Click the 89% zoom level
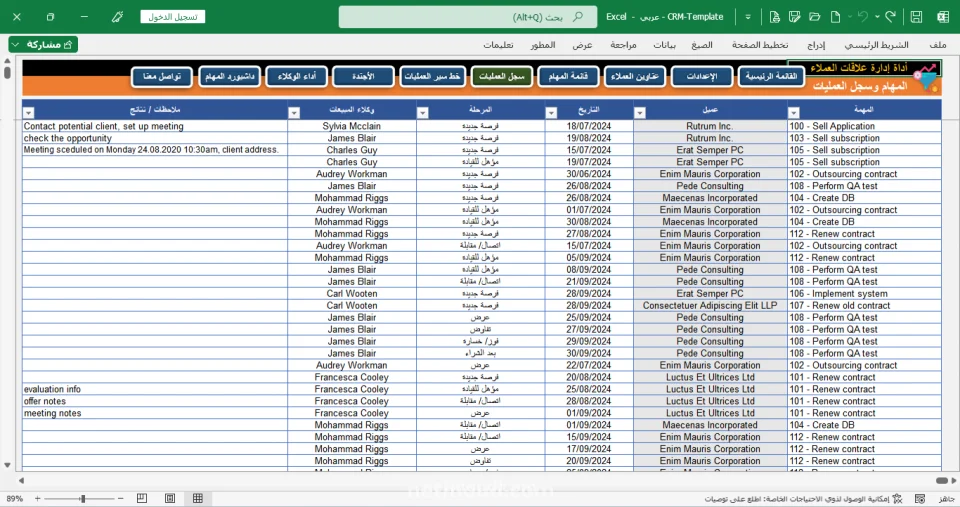The width and height of the screenshot is (960, 507). point(14,499)
